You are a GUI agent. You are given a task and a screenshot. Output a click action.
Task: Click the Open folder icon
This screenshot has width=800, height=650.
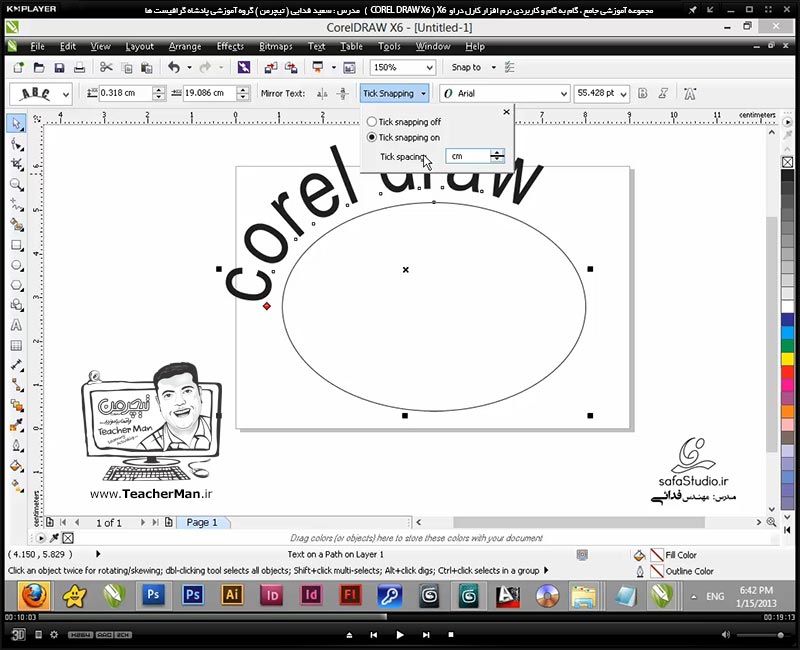[x=39, y=67]
